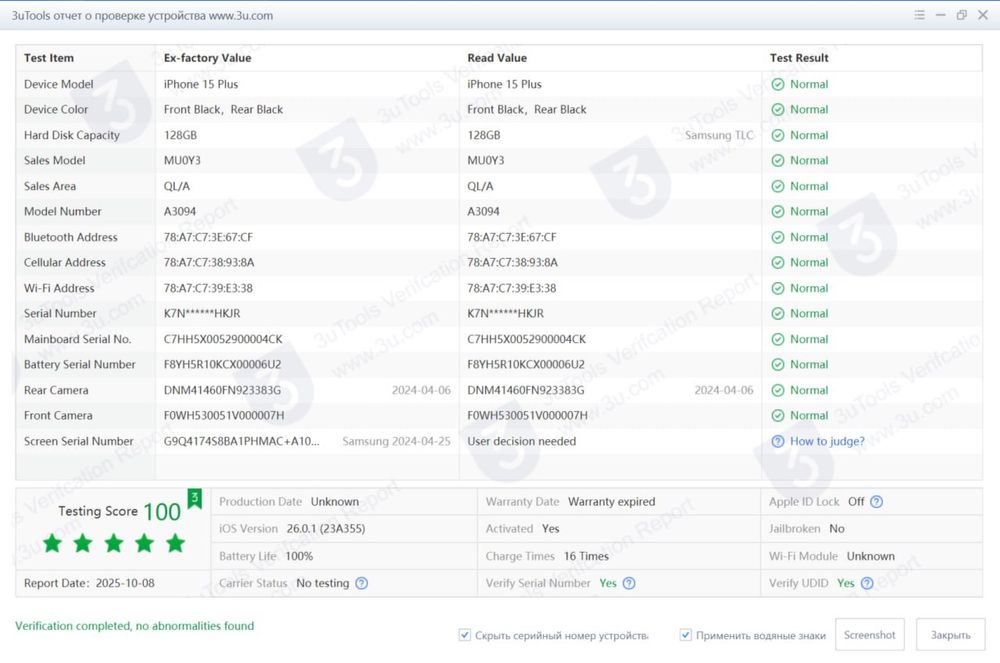The width and height of the screenshot is (1000, 663).
Task: Click the help icon next to Apple ID Lock
Action: click(x=877, y=502)
